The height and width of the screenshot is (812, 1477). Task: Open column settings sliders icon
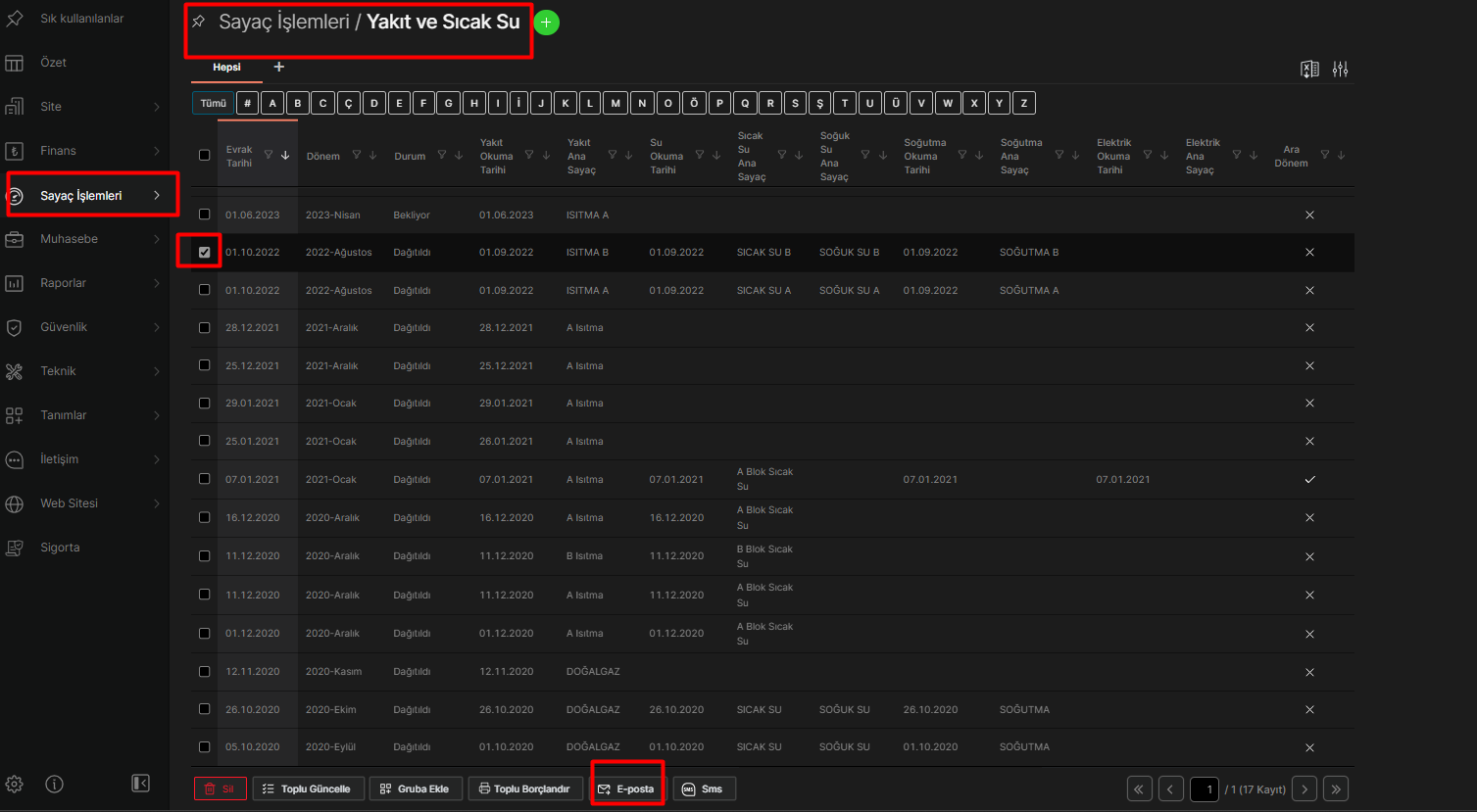point(1341,69)
